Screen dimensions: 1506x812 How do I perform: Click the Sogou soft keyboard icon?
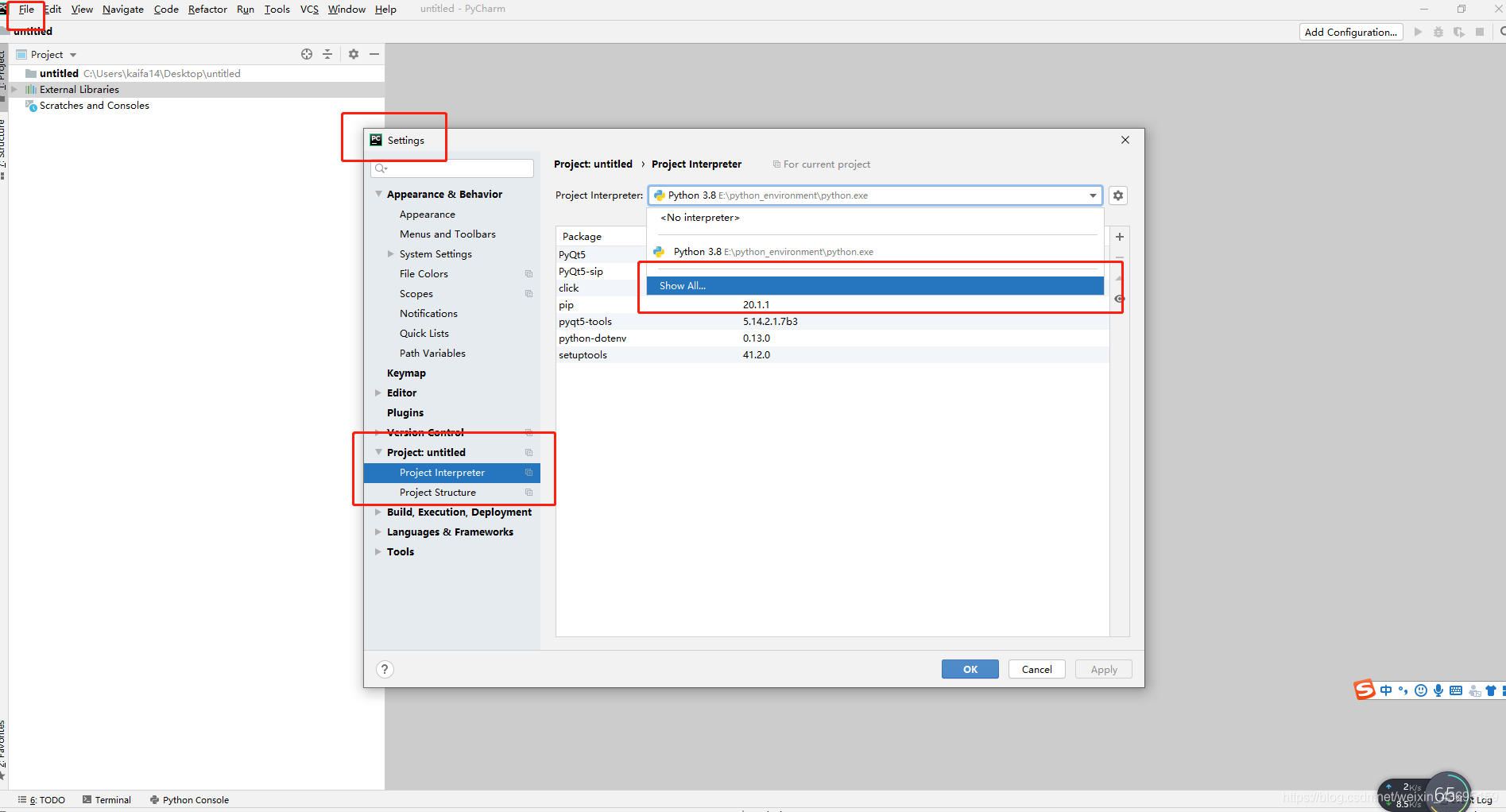1456,690
